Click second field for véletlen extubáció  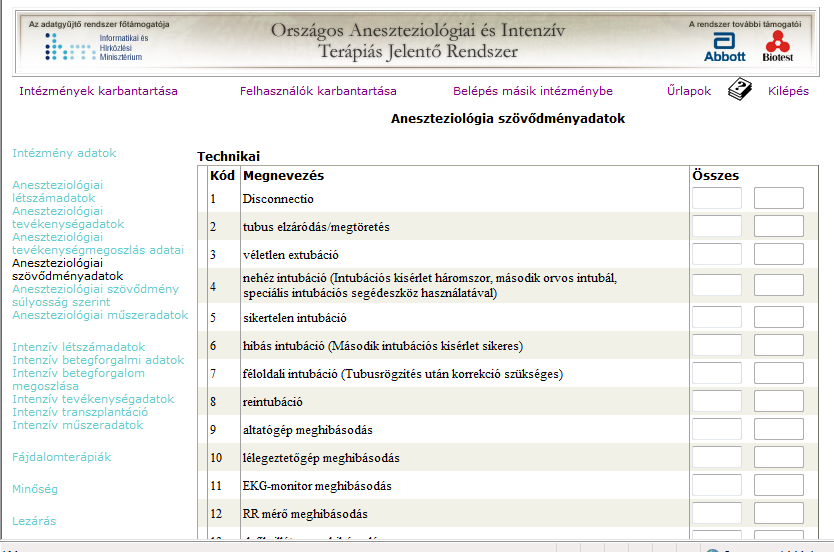tap(779, 254)
